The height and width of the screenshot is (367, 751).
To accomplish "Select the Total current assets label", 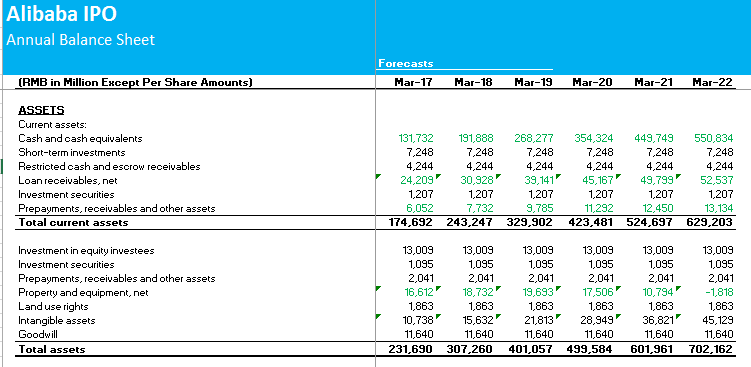I will (73, 222).
